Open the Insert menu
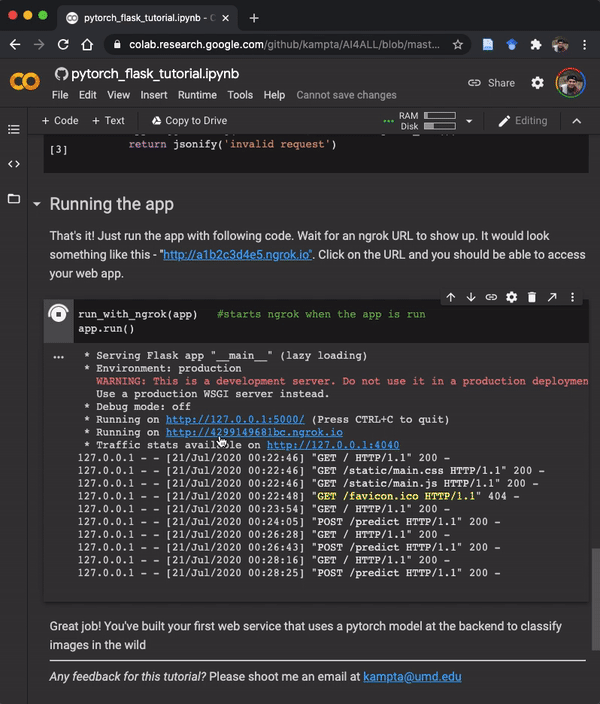Image resolution: width=600 pixels, height=704 pixels. [x=154, y=95]
